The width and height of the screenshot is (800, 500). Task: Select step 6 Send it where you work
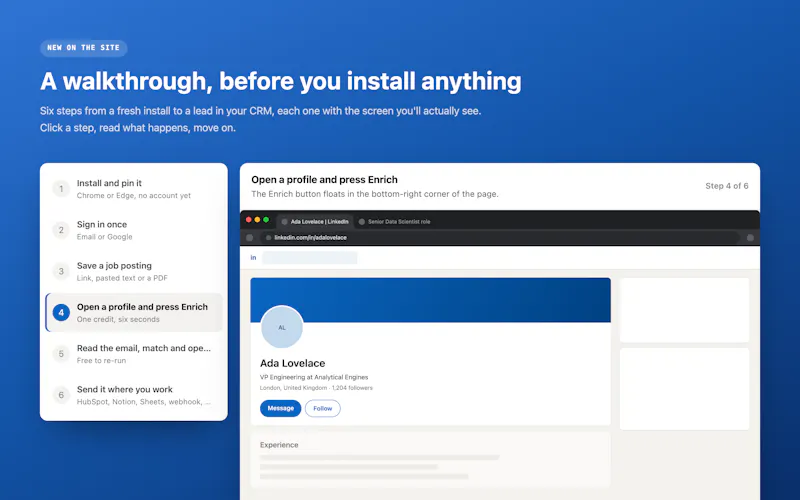click(x=134, y=395)
